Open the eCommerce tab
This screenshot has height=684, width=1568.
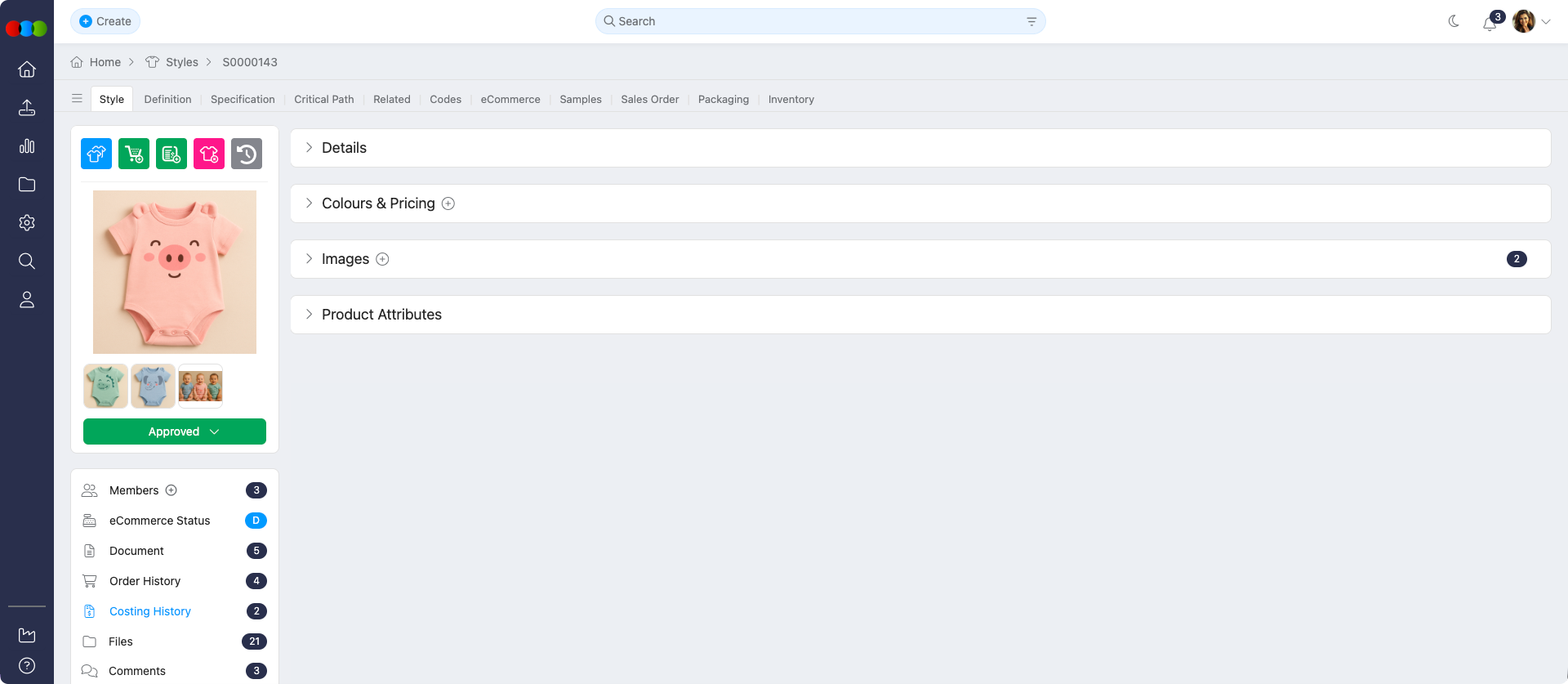pos(510,100)
